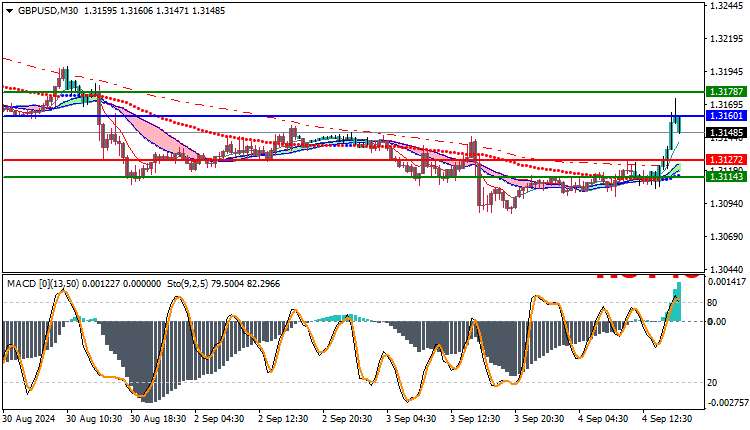
Task: Open the chart menu triangle beside GBPUSD
Action: pyautogui.click(x=9, y=11)
